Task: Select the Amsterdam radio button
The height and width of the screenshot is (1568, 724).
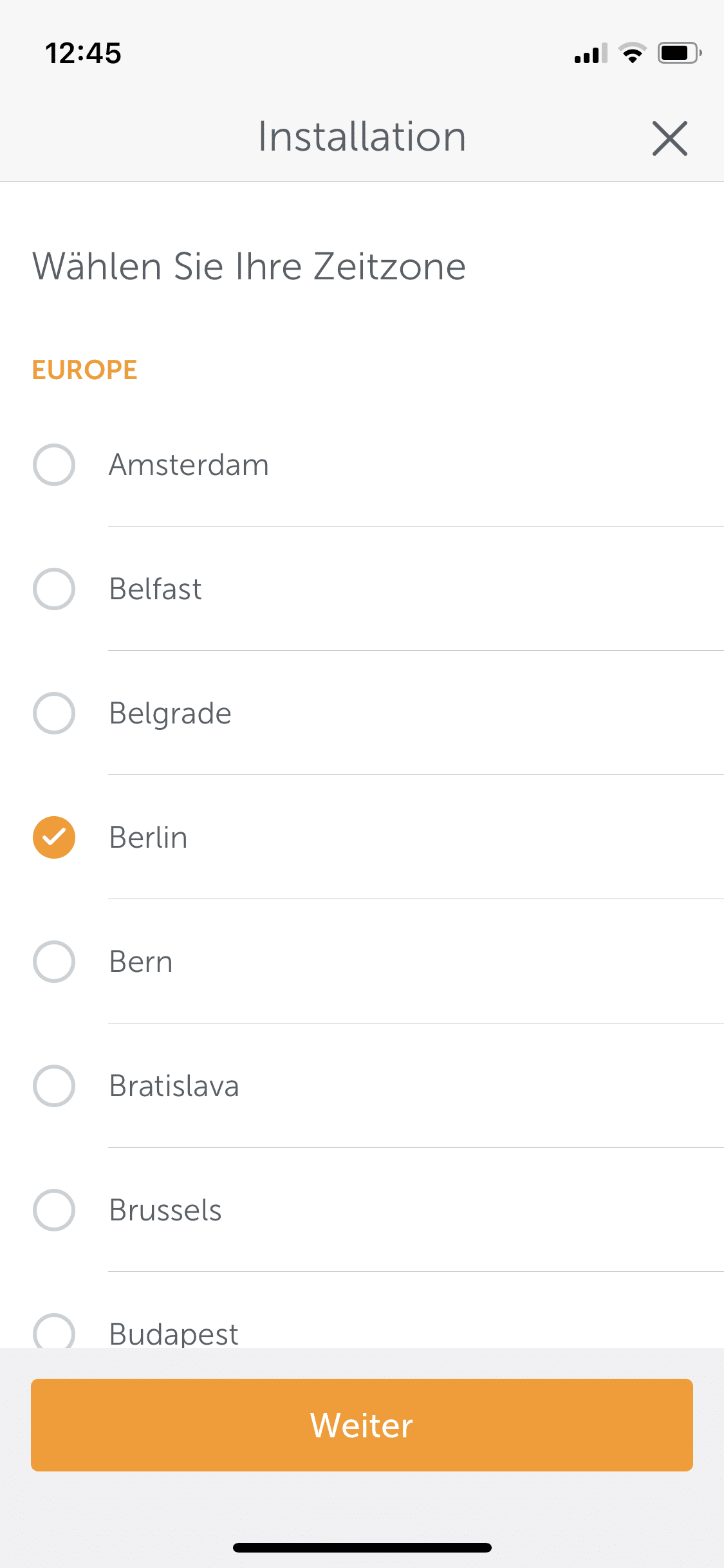Action: point(54,465)
